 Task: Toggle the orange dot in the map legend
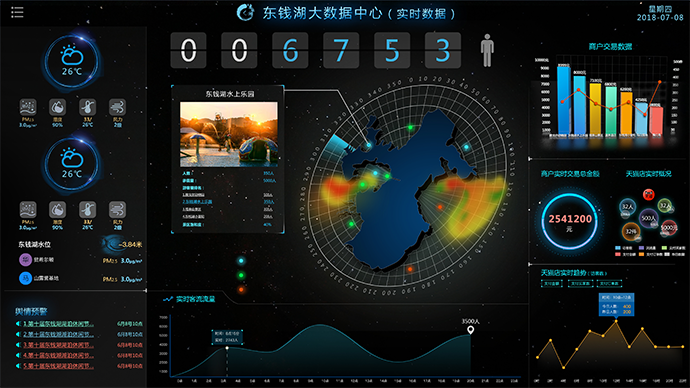point(241,289)
